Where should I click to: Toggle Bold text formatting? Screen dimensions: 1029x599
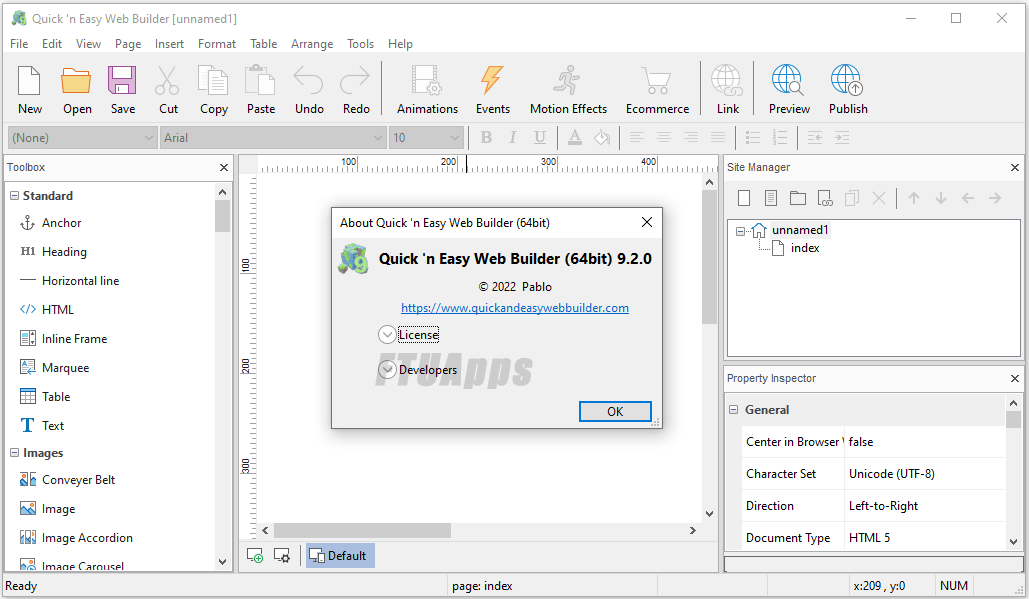click(x=486, y=137)
